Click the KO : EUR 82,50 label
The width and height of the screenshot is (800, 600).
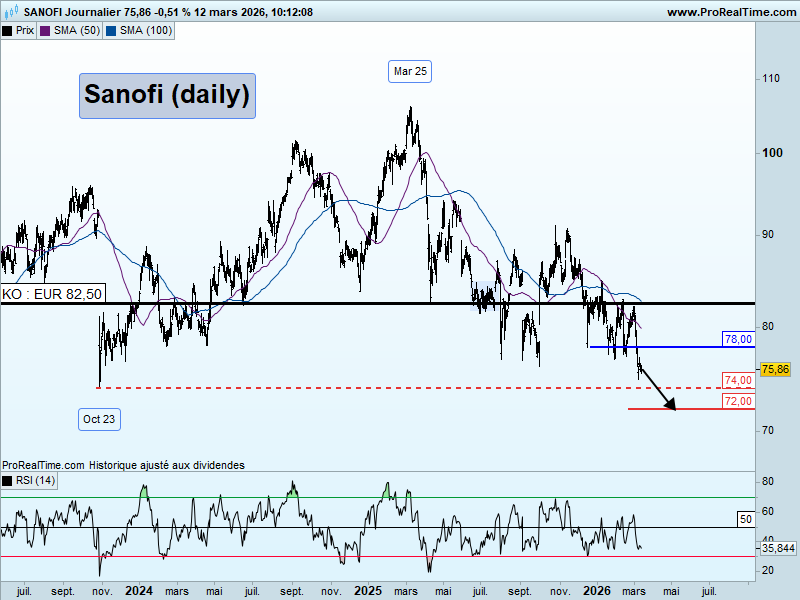pos(53,294)
